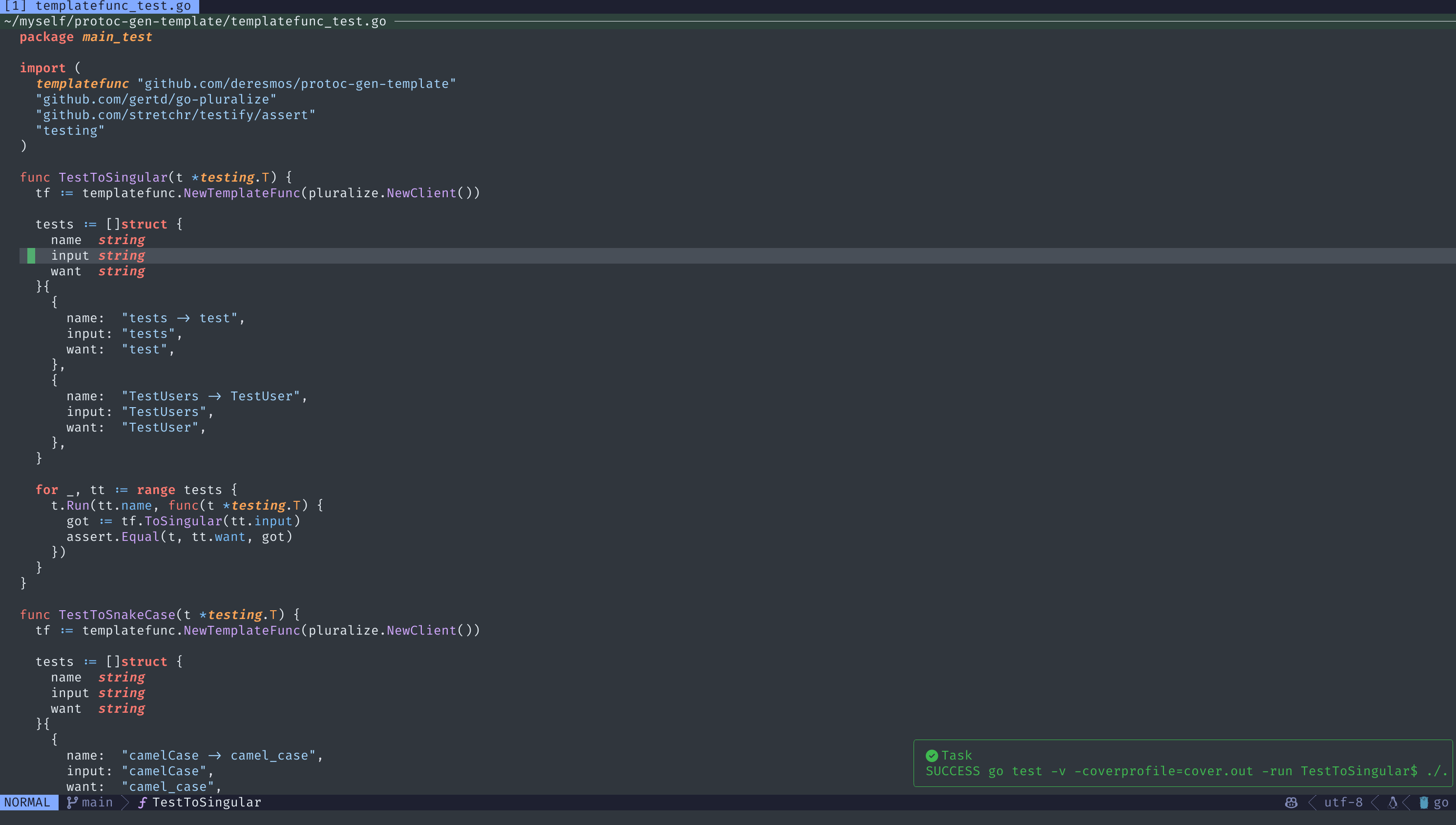The height and width of the screenshot is (825, 1456).
Task: Click the file path winbar title
Action: (195, 21)
